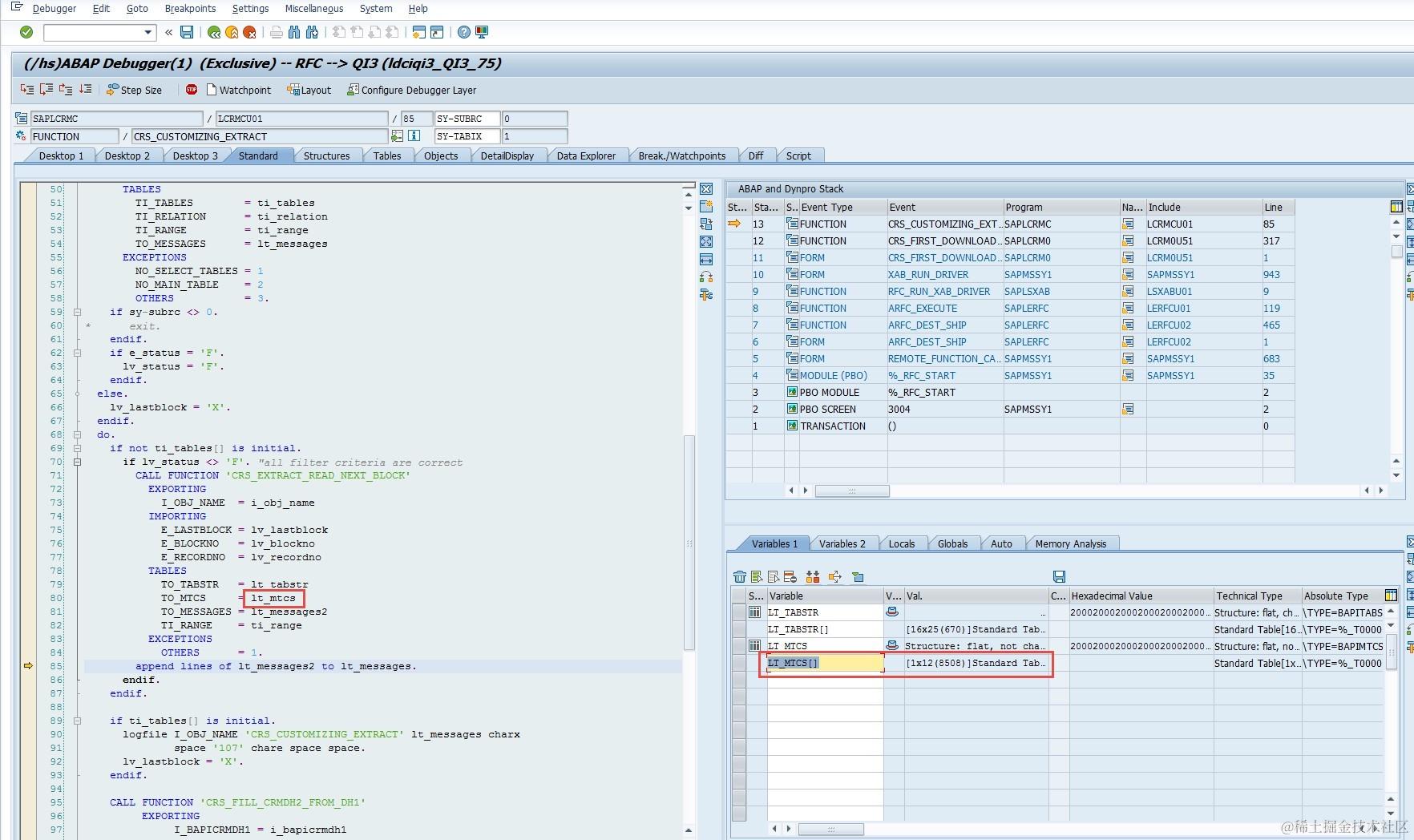Switch to the Structures tab
The image size is (1414, 840).
pyautogui.click(x=326, y=155)
